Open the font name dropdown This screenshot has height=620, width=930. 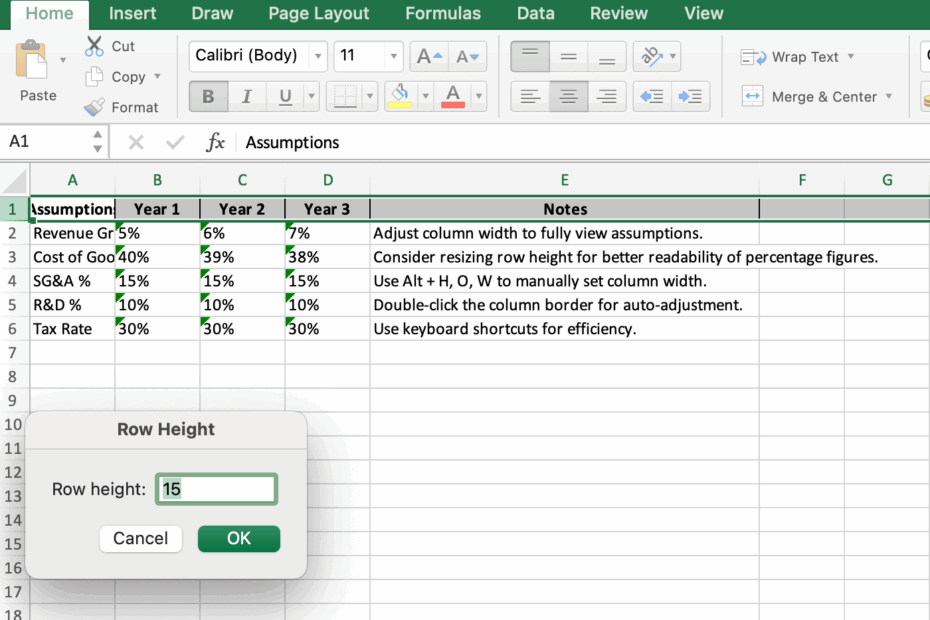pyautogui.click(x=318, y=56)
